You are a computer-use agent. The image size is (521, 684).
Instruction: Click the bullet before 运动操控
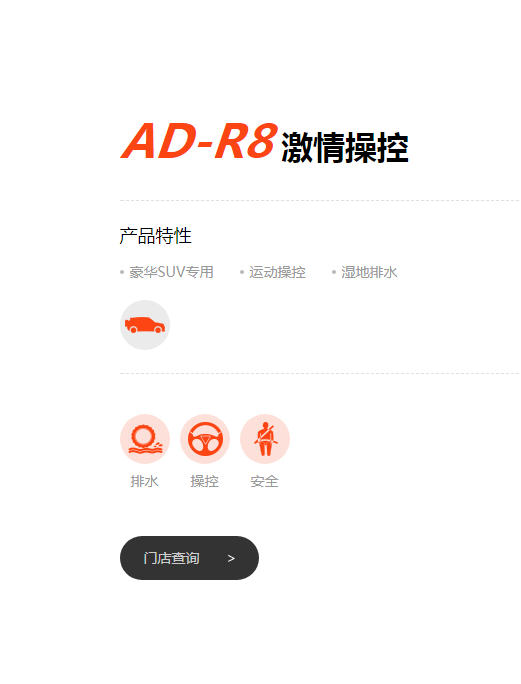(242, 273)
